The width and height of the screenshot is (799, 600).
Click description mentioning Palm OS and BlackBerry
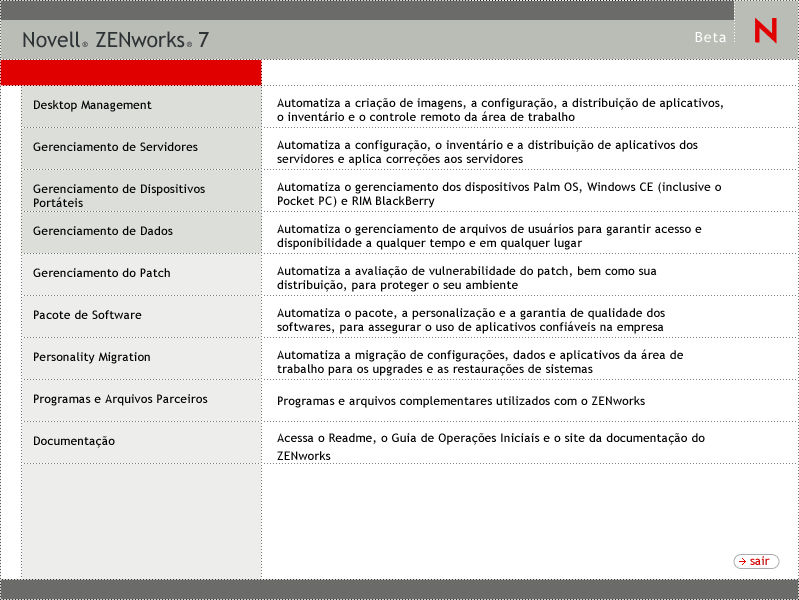click(x=499, y=194)
